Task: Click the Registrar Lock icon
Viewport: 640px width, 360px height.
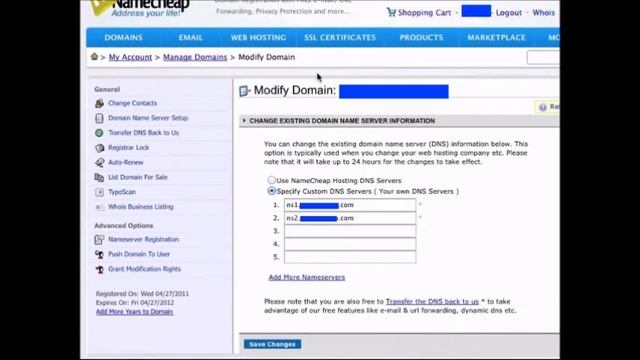Action: pos(99,148)
